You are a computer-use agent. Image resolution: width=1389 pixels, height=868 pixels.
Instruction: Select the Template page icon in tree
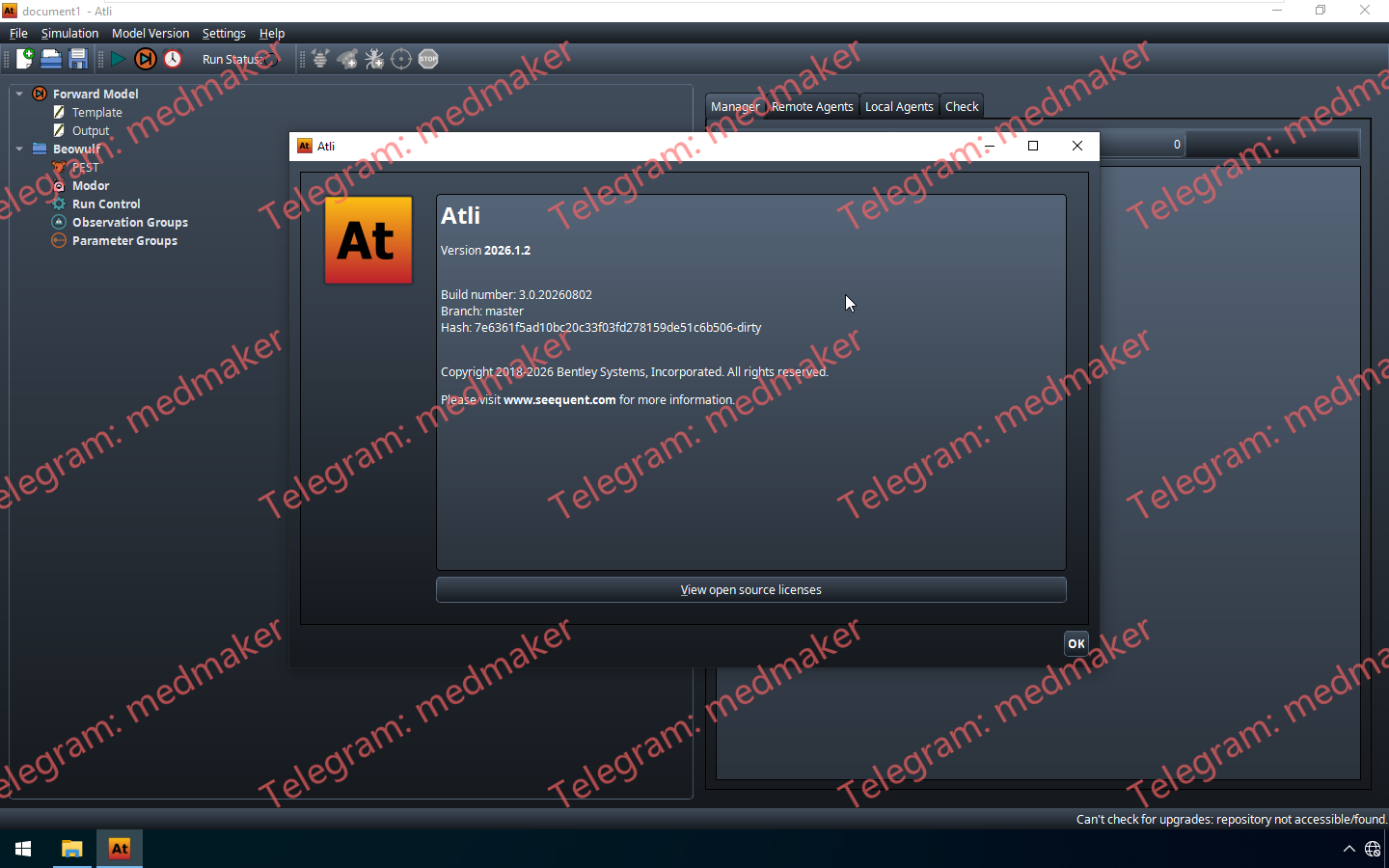[x=59, y=112]
